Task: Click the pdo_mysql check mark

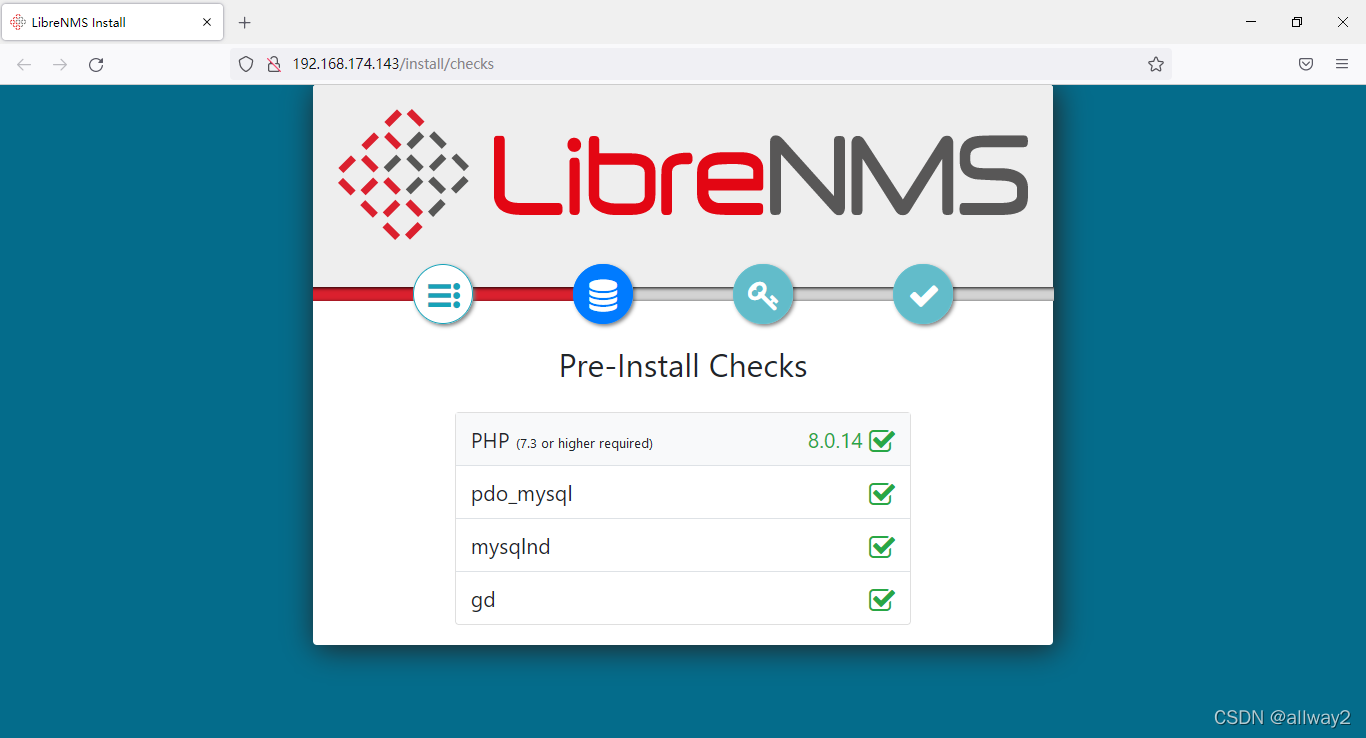Action: (x=881, y=494)
